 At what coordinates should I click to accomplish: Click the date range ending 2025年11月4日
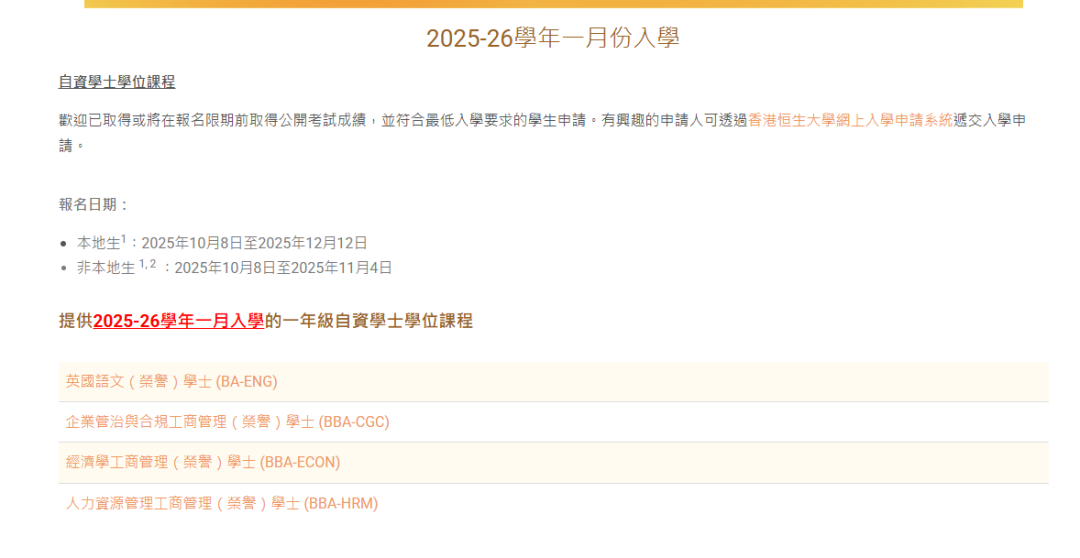tap(283, 268)
